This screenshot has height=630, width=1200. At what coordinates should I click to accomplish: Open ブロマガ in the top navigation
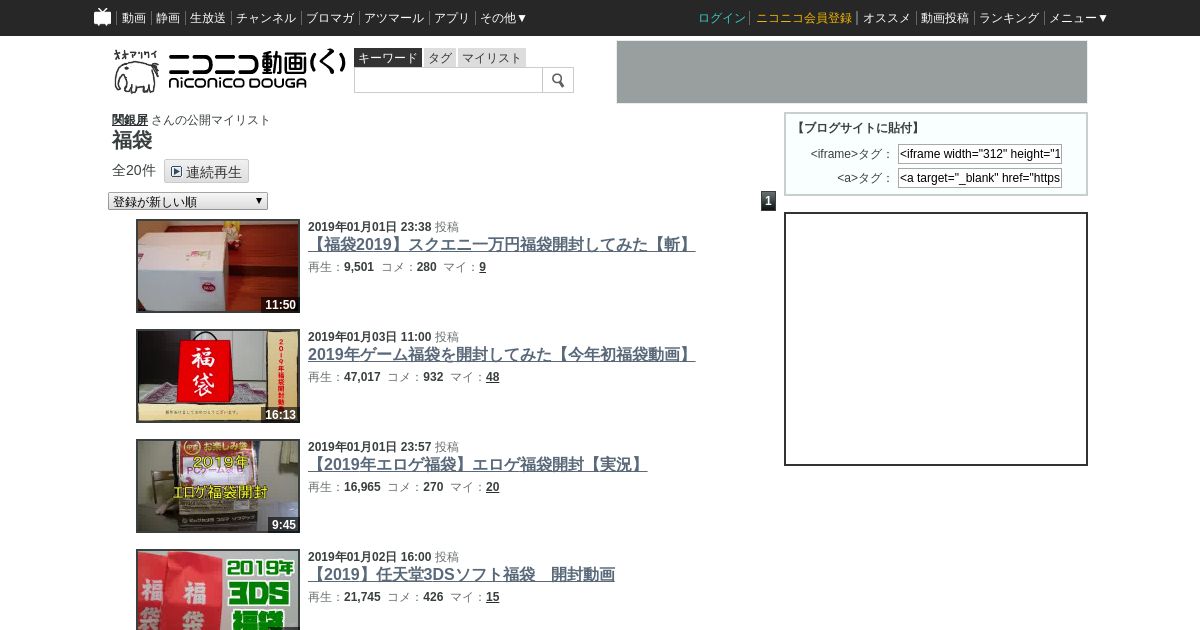coord(330,18)
